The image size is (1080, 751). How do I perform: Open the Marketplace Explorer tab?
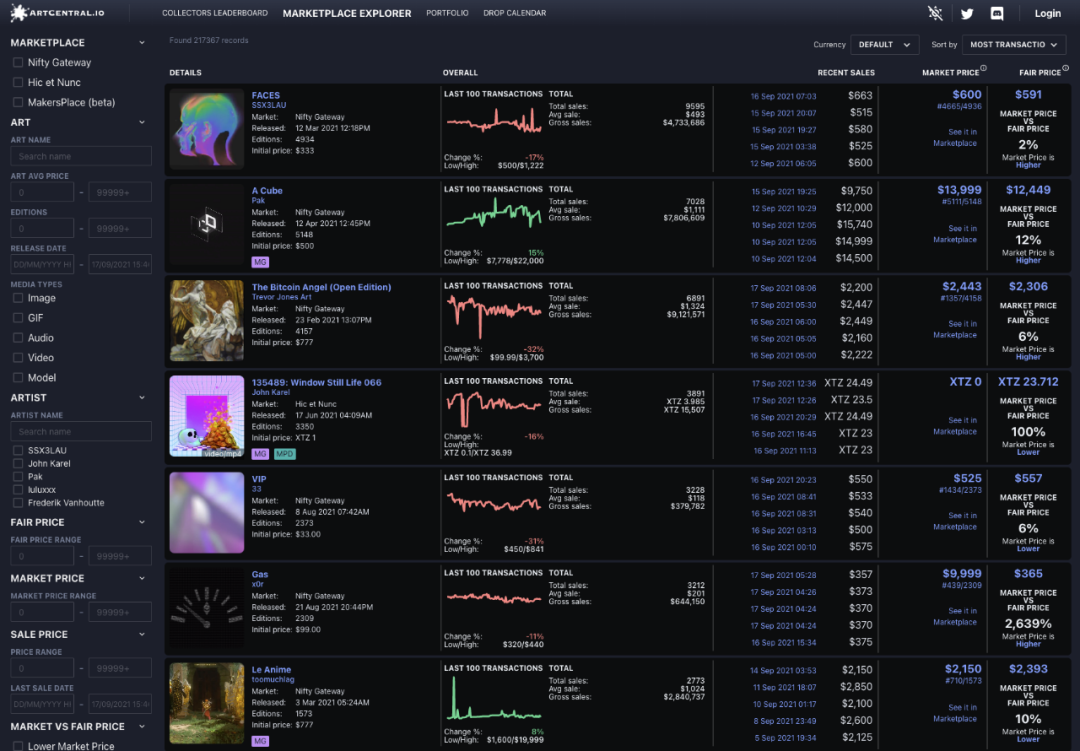click(346, 13)
